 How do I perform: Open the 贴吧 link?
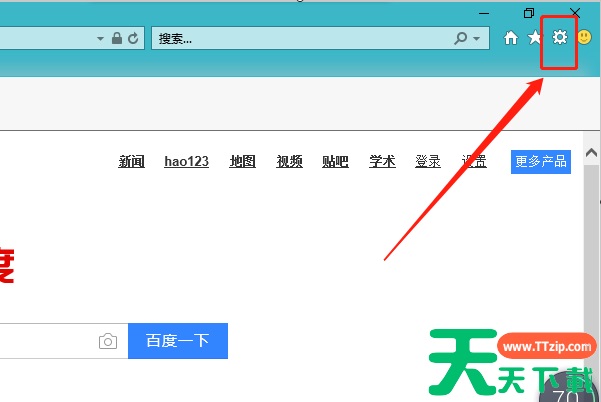pos(335,161)
